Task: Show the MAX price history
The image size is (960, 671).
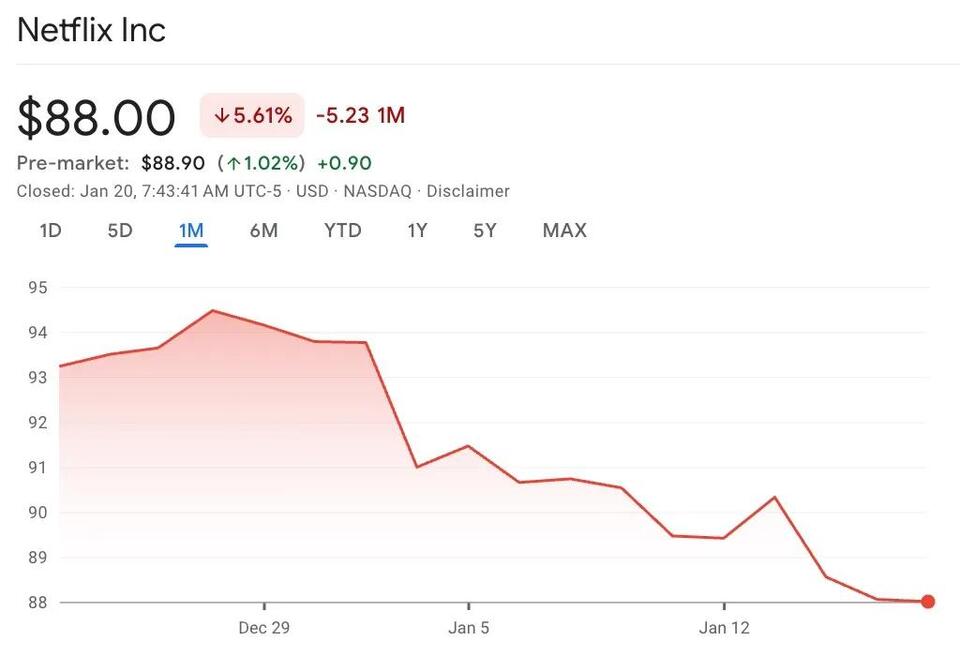Action: [565, 231]
